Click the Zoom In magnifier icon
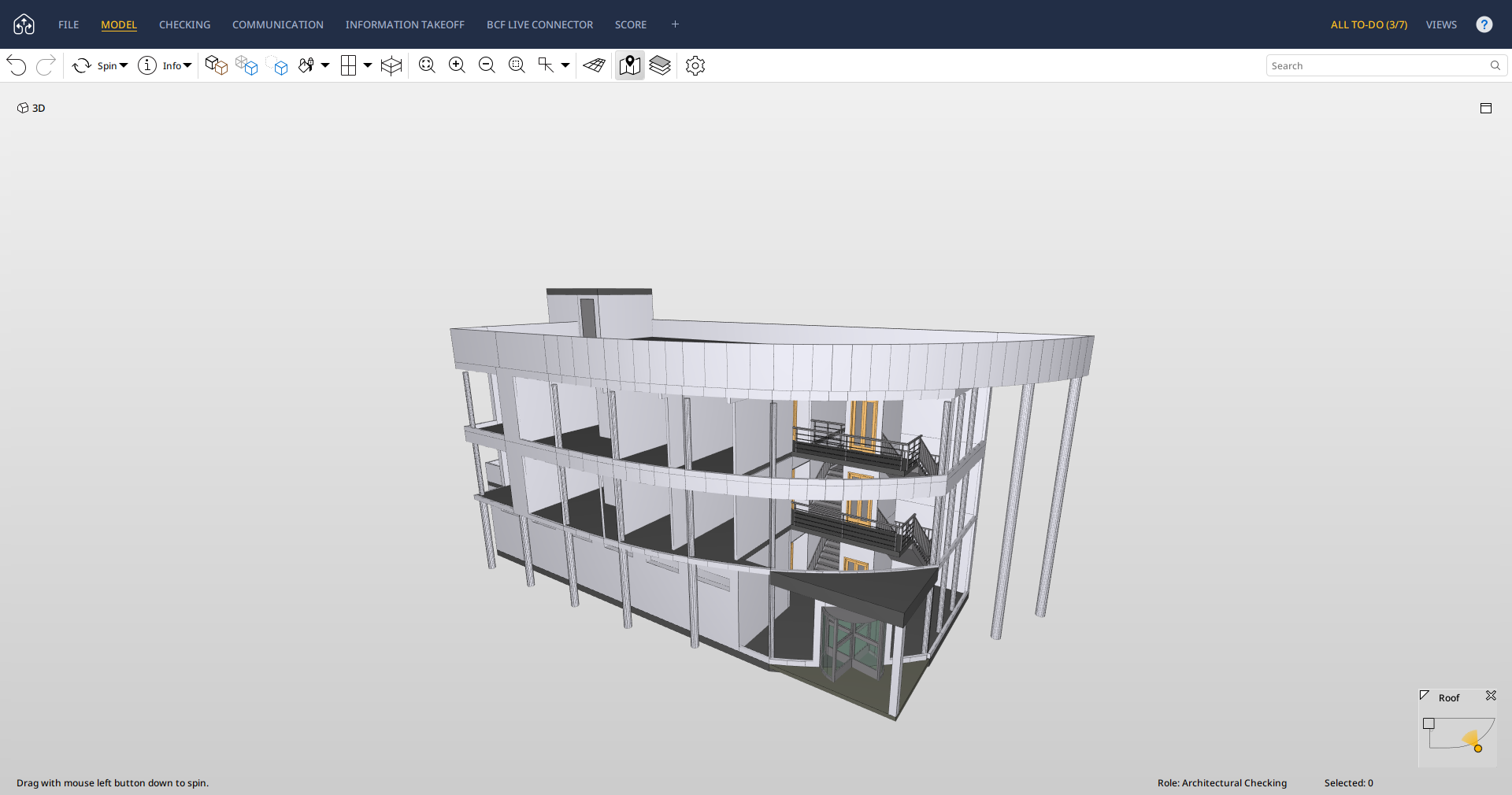The height and width of the screenshot is (795, 1512). pyautogui.click(x=457, y=65)
